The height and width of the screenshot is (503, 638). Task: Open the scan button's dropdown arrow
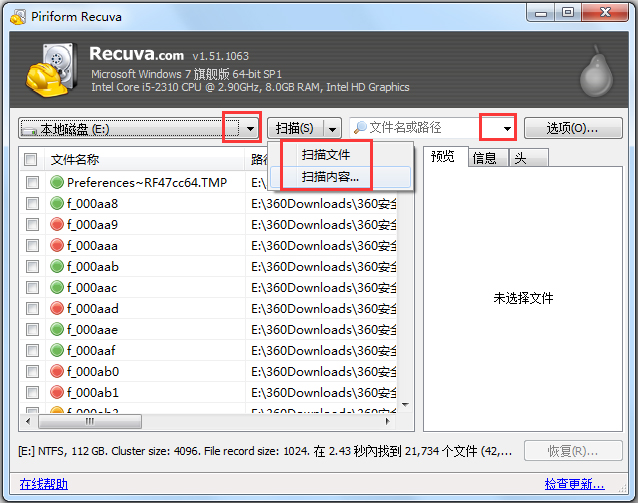click(x=333, y=128)
